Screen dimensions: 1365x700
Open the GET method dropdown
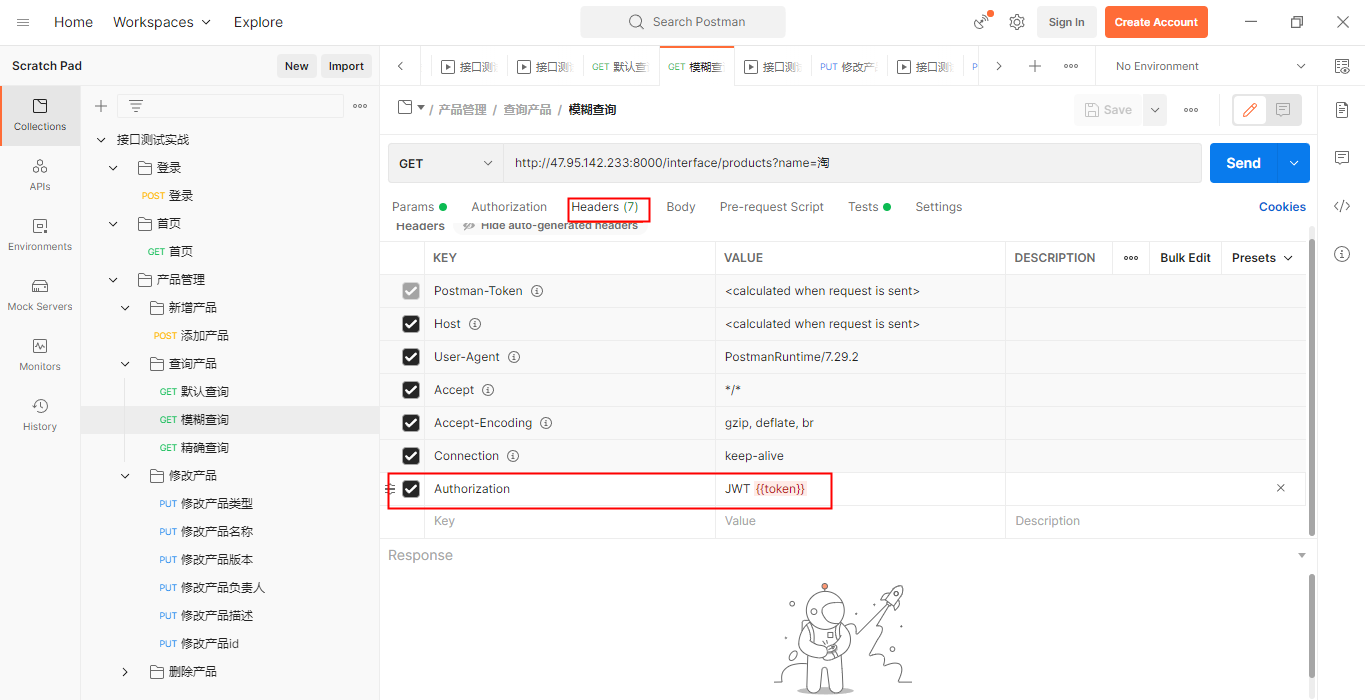[x=445, y=163]
